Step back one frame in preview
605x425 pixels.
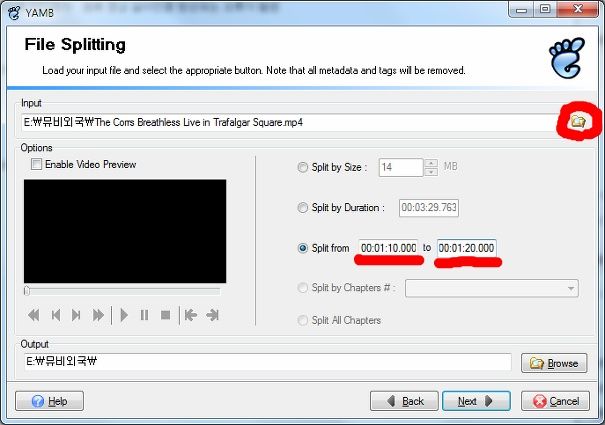click(56, 315)
